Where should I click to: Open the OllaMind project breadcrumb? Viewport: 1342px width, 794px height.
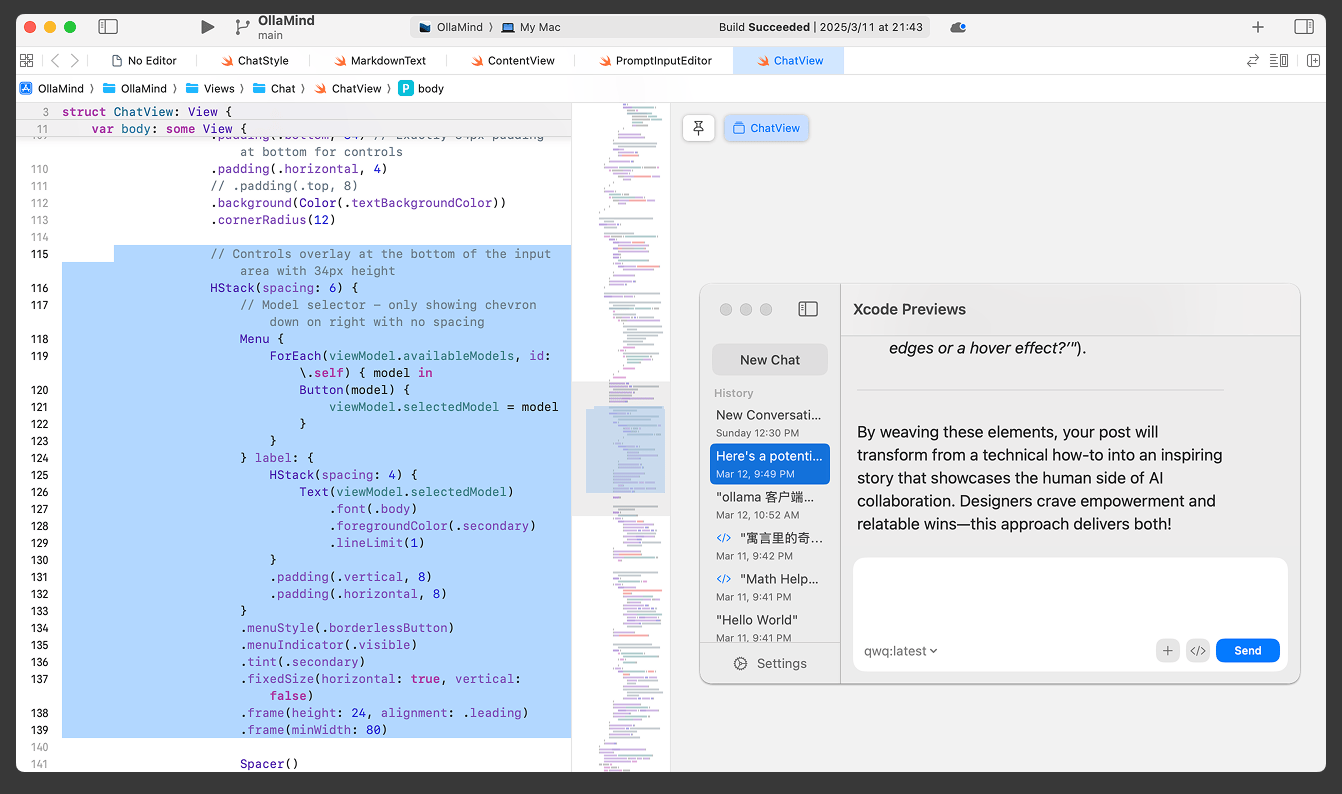click(52, 88)
